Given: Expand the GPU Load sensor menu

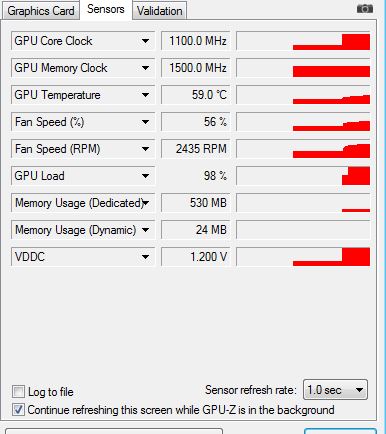Looking at the screenshot, I should click(x=145, y=176).
